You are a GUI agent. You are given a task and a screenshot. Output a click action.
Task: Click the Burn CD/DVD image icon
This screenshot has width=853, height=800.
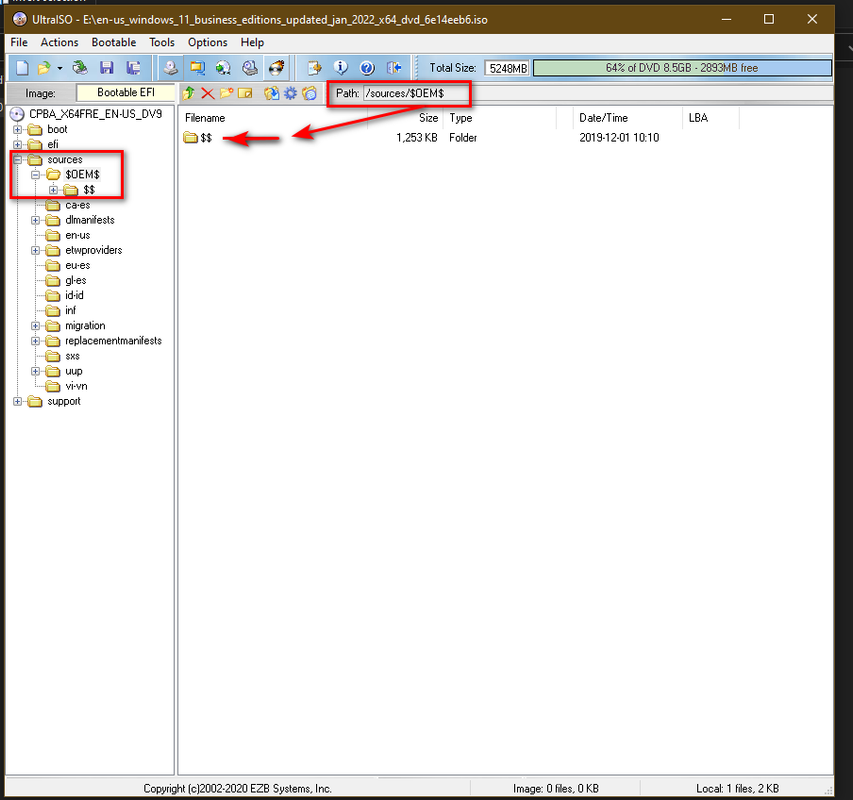pyautogui.click(x=276, y=68)
